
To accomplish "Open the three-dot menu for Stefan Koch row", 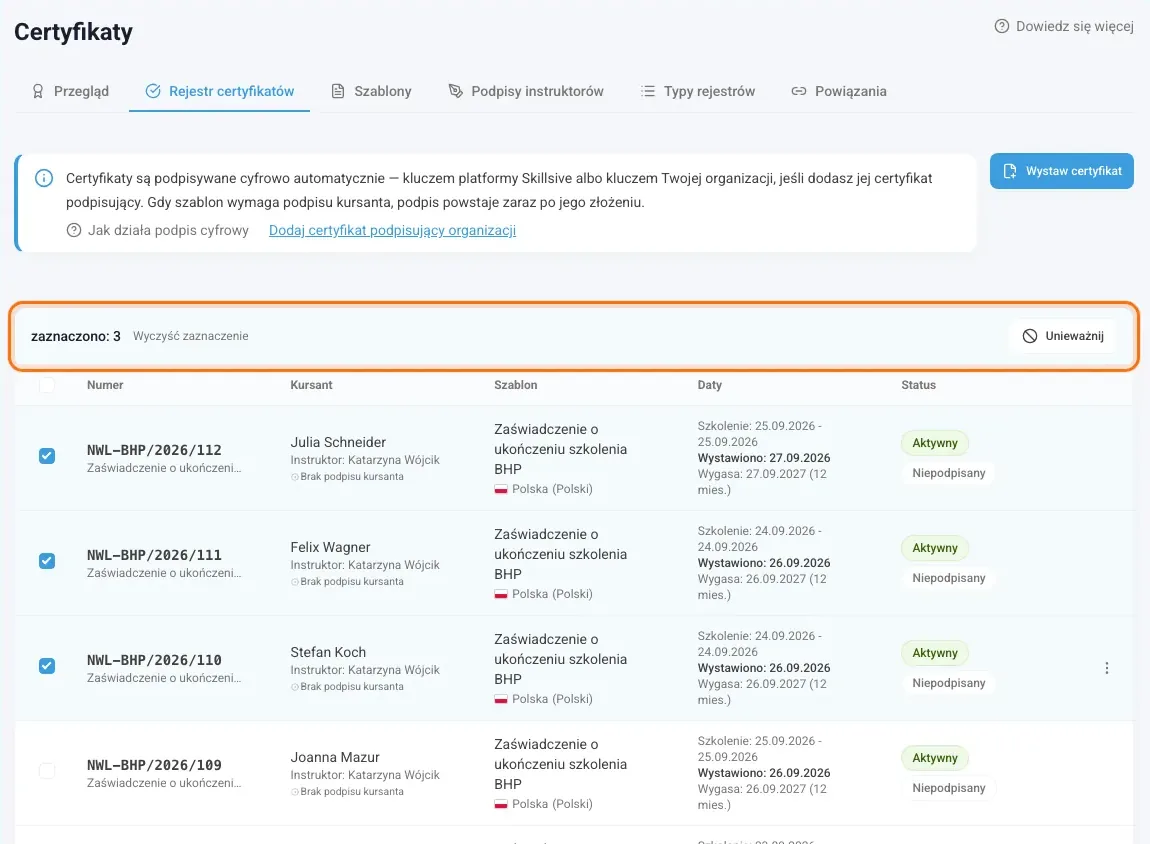I will (1107, 668).
